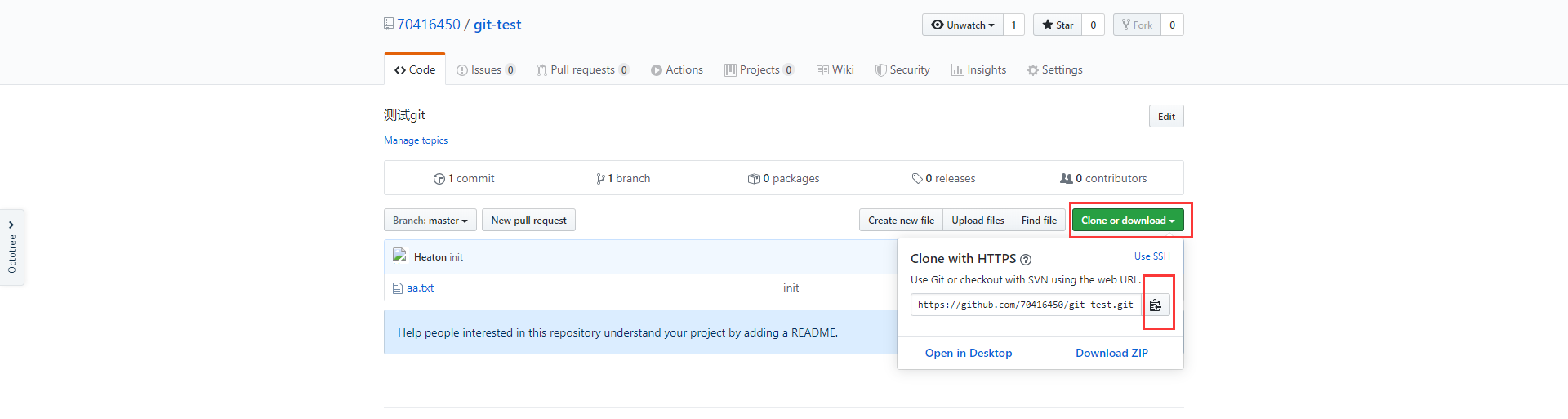Switch to Use SSH

click(x=1151, y=256)
